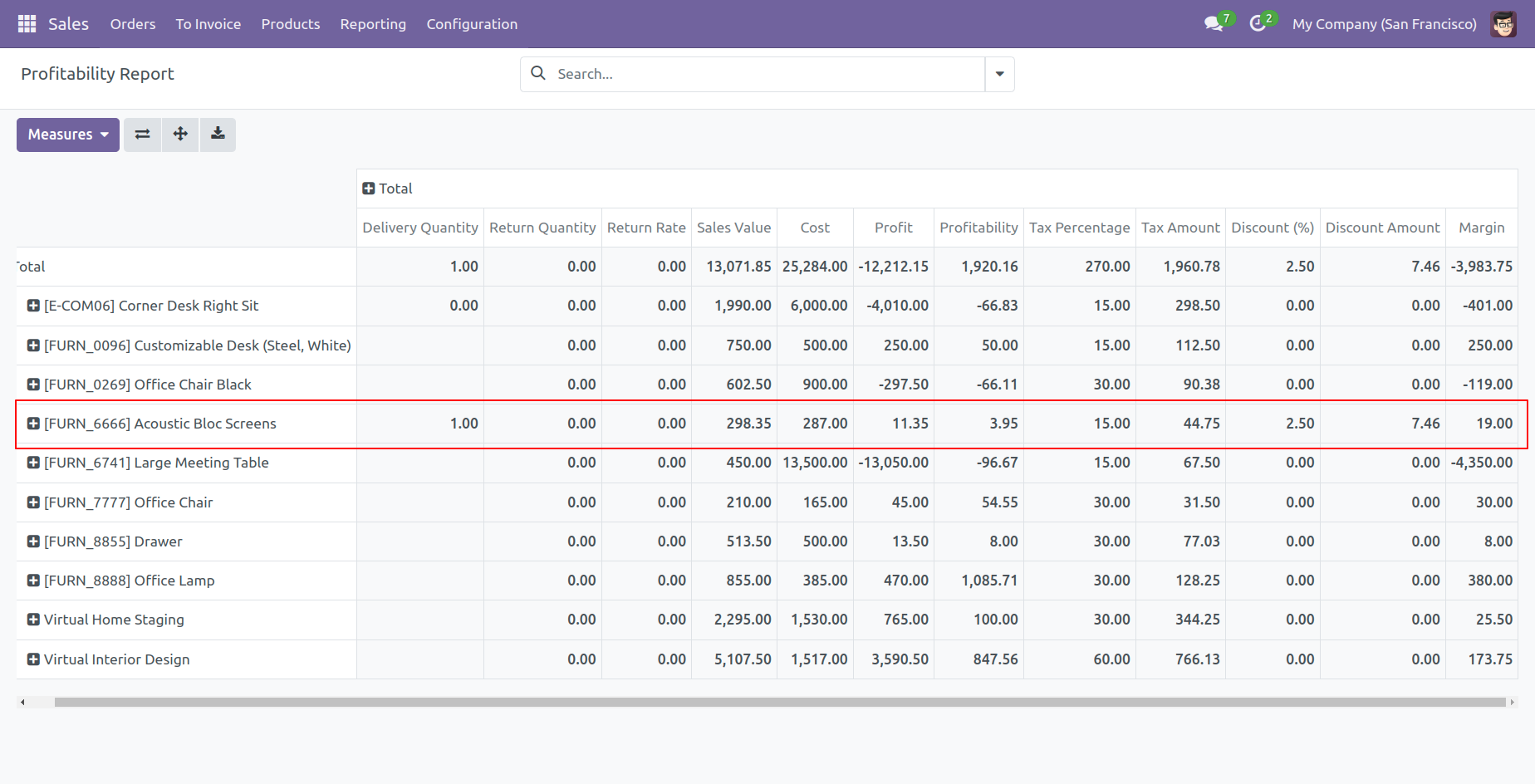Expand the Office Lamp row
The width and height of the screenshot is (1535, 784).
coord(33,581)
